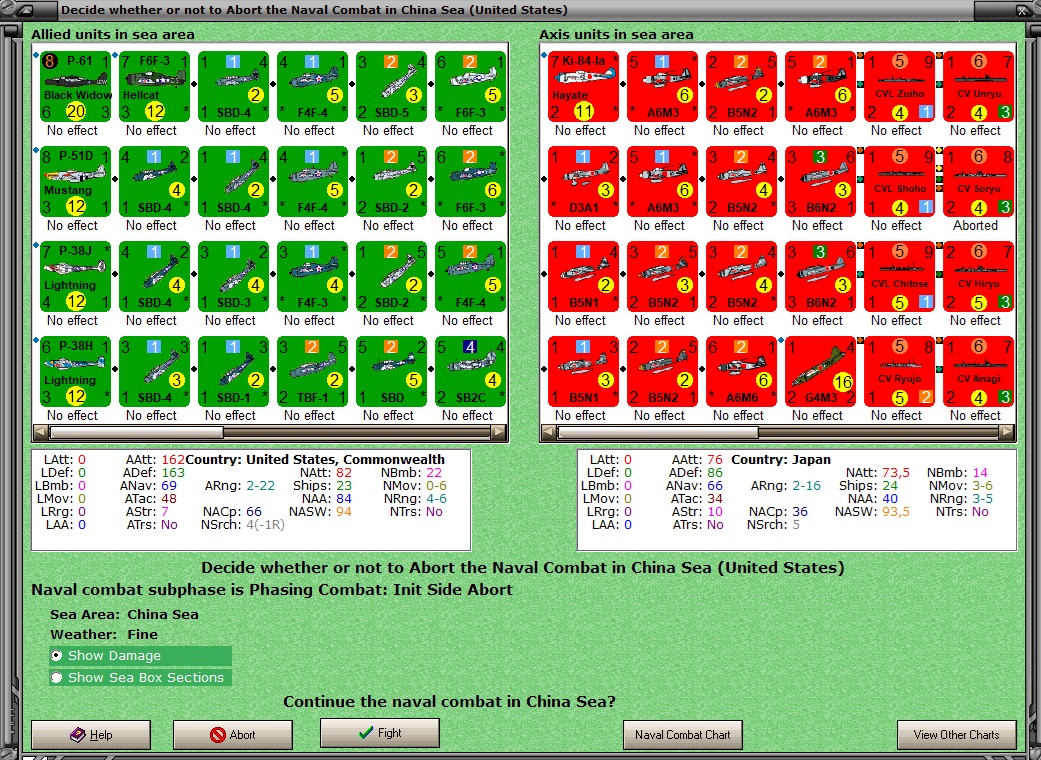This screenshot has height=760, width=1041.
Task: Select the F6F-3 Hellcat Allied unit
Action: tap(154, 86)
